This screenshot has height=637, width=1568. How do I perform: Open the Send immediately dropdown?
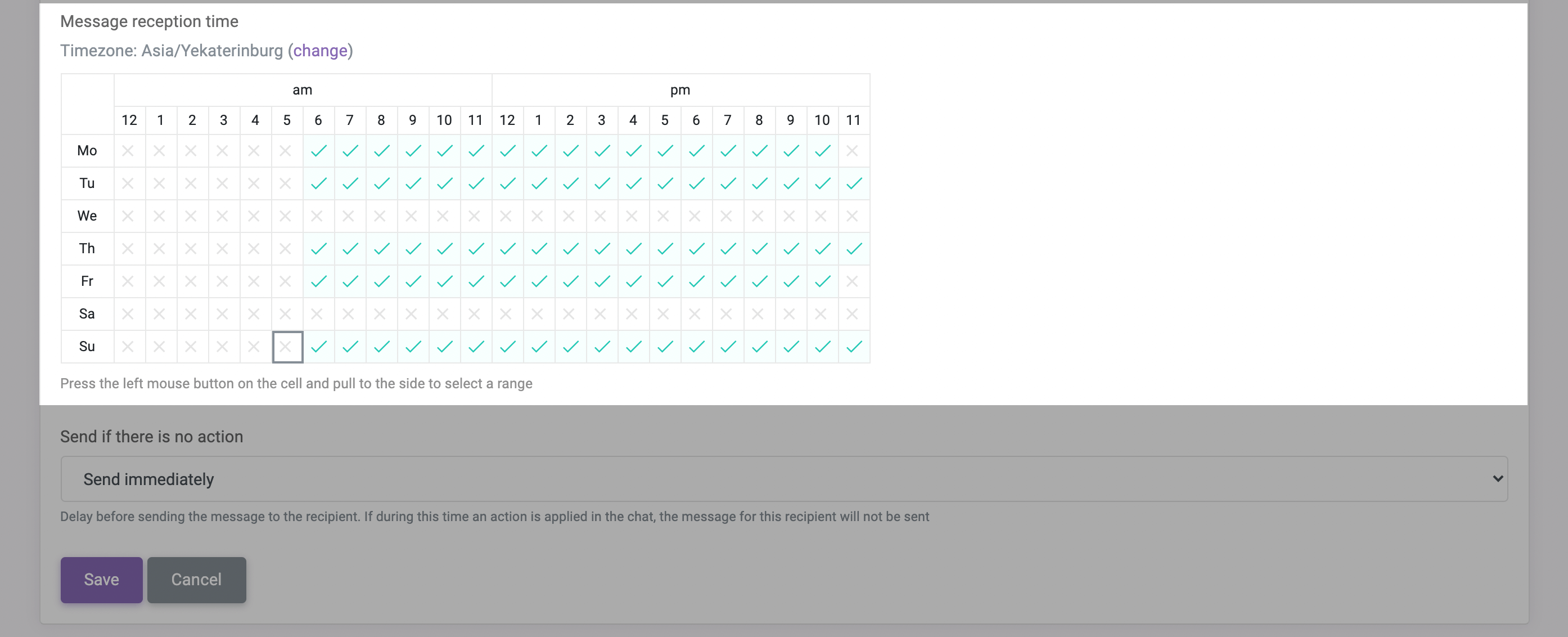tap(784, 479)
